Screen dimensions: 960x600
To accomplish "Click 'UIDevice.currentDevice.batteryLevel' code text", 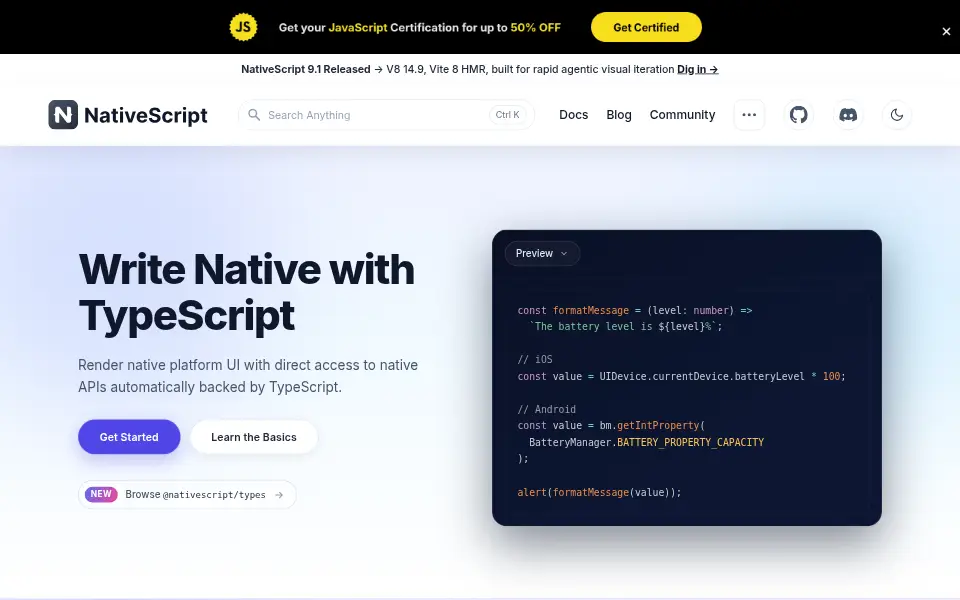I will coord(702,376).
